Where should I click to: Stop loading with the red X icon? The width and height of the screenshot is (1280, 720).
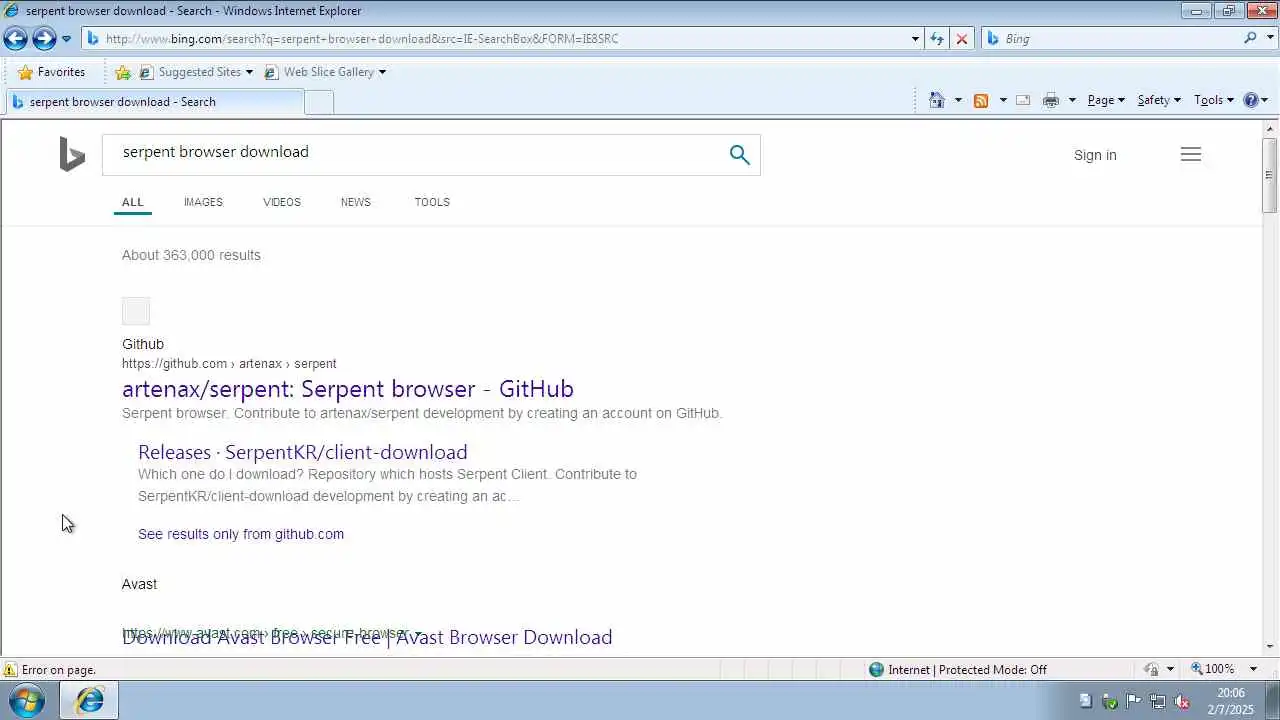coord(962,39)
